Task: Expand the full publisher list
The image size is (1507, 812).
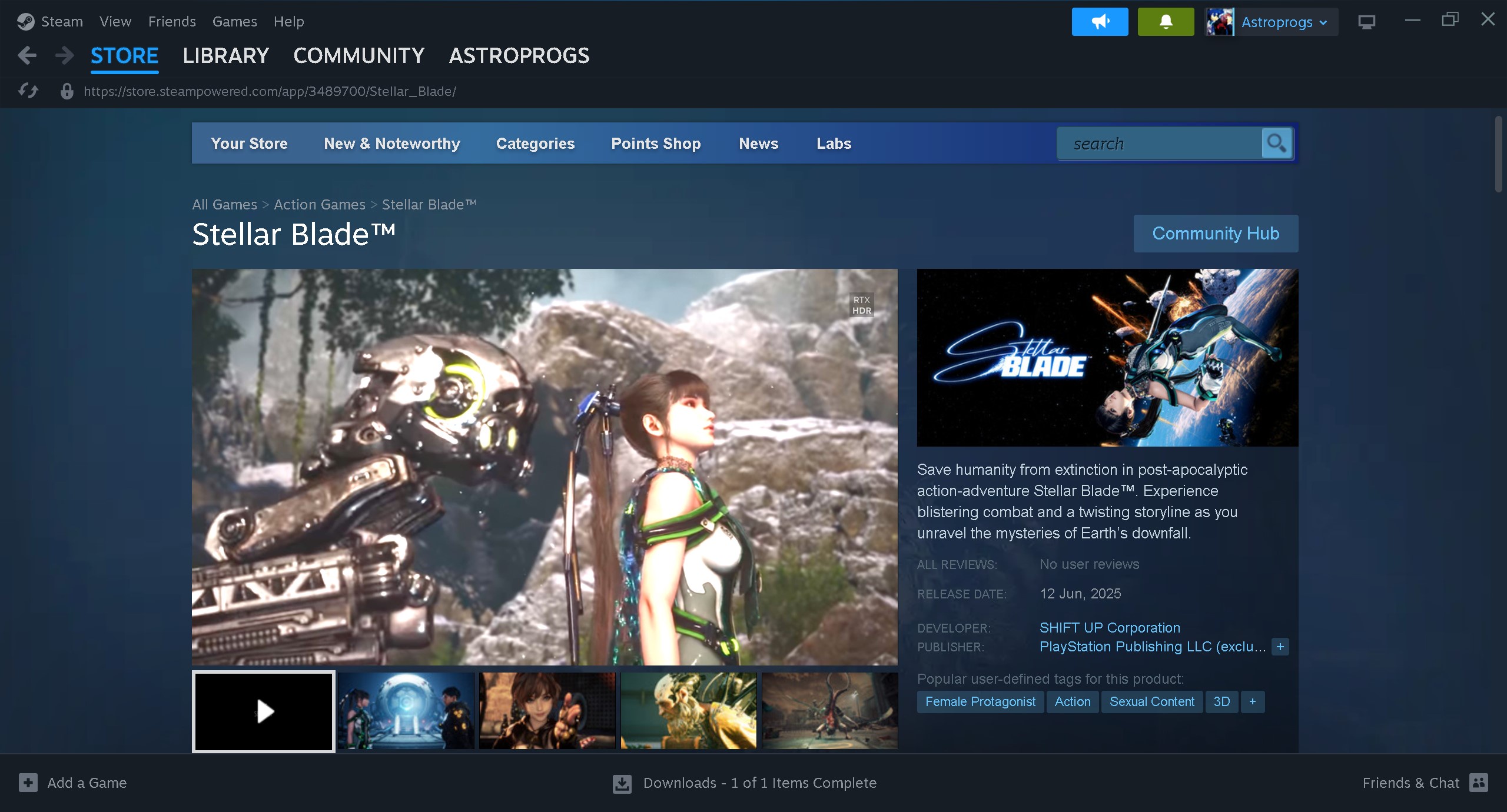Action: point(1280,647)
